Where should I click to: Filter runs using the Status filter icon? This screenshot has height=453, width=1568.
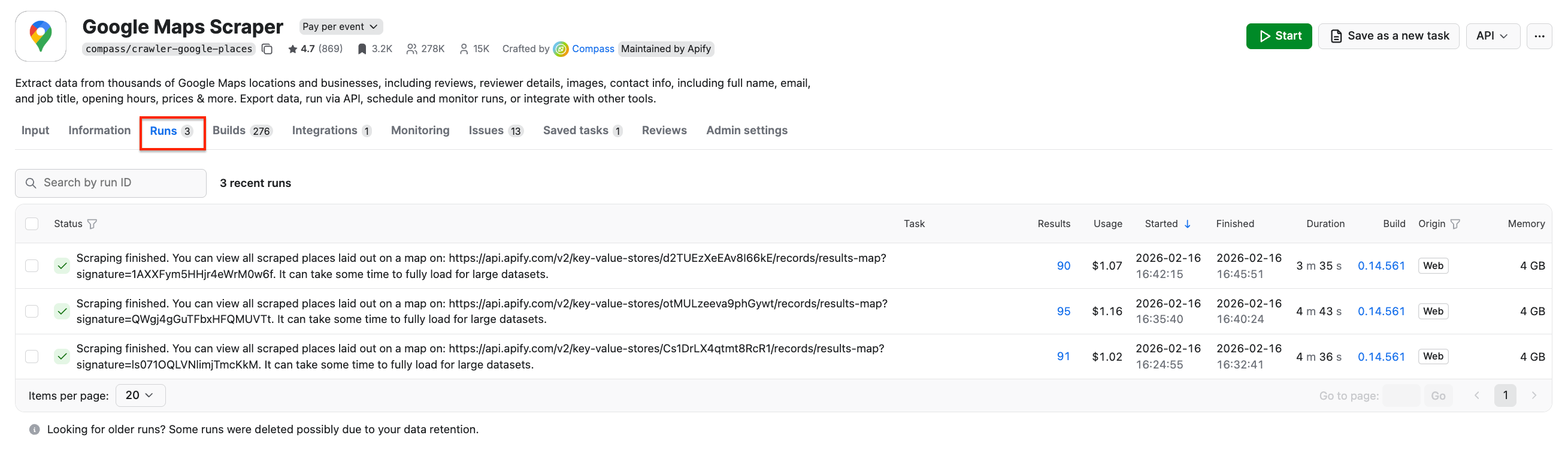(92, 224)
